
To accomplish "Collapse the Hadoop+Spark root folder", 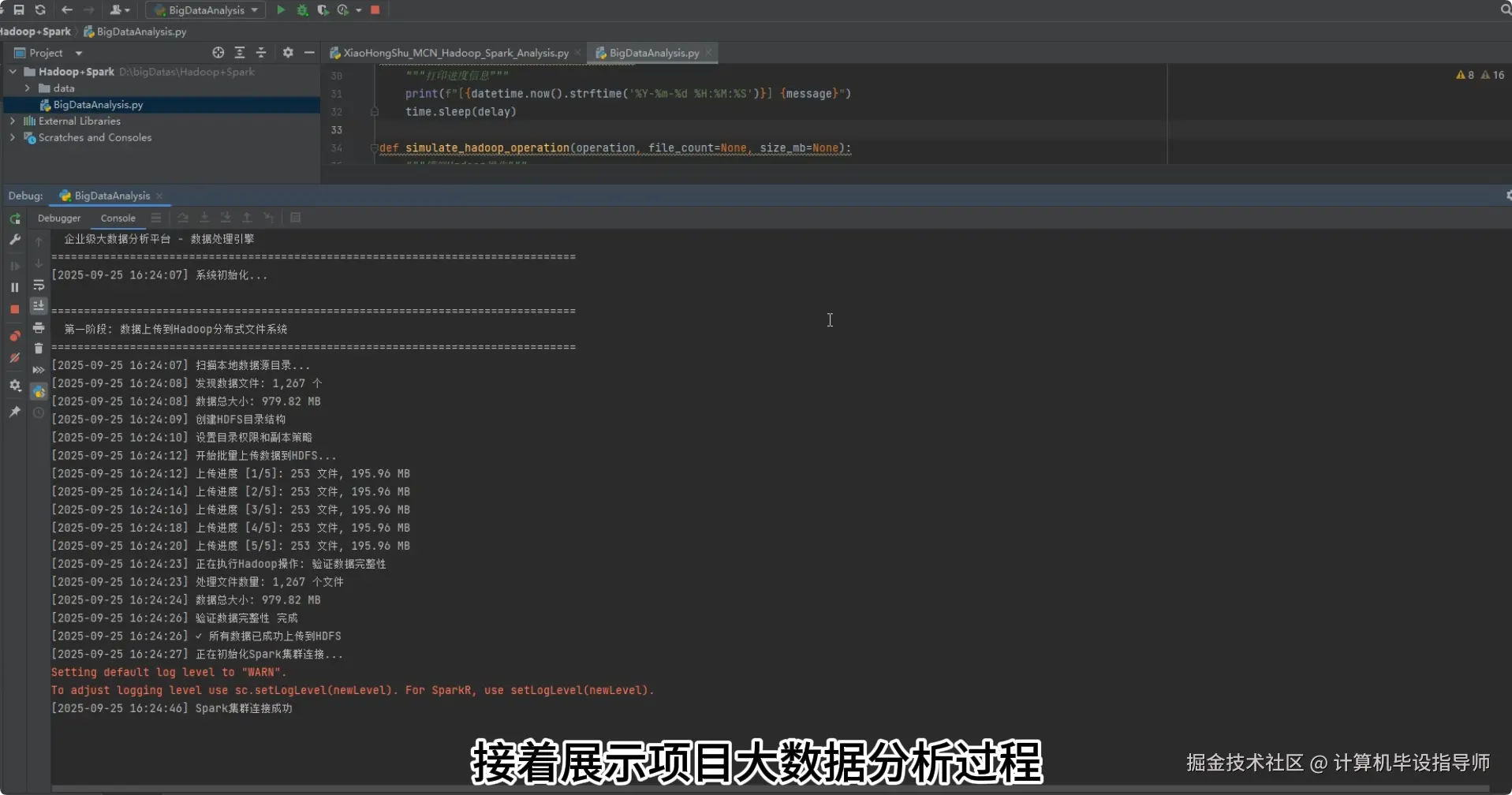I will [13, 72].
